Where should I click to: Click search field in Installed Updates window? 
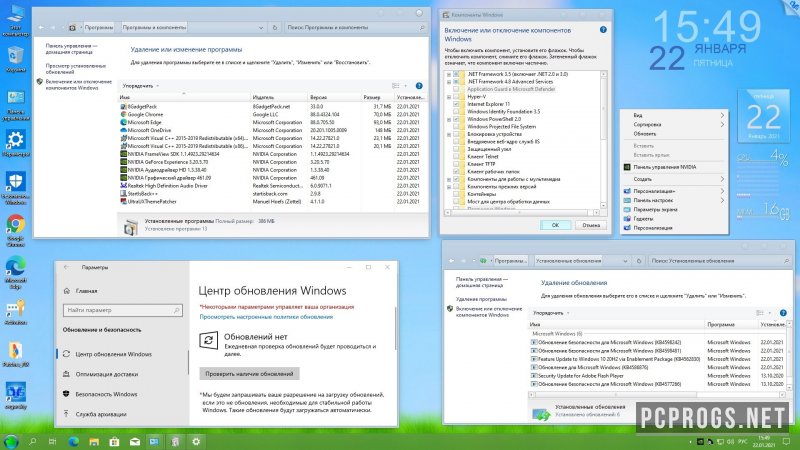click(x=719, y=261)
